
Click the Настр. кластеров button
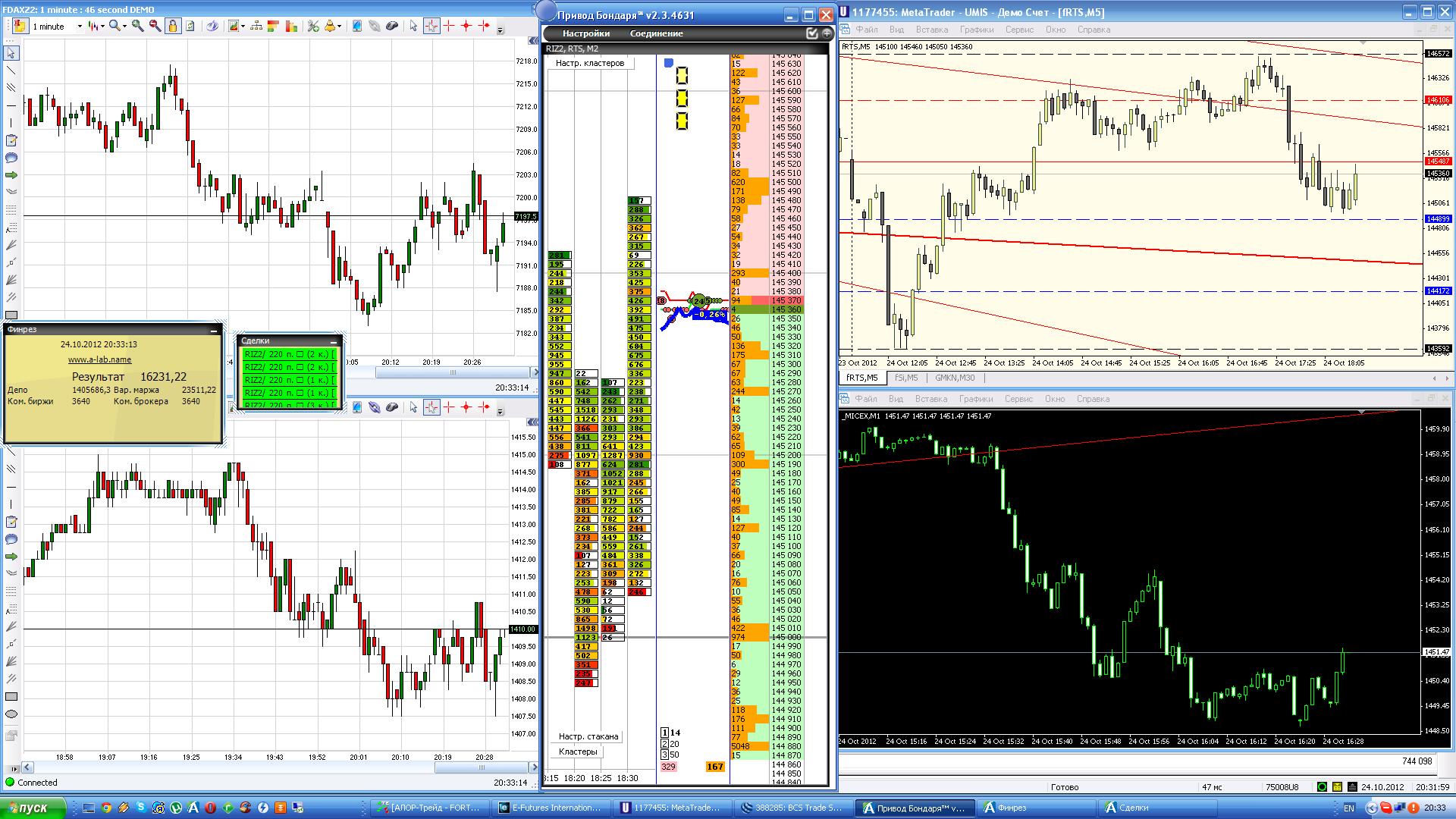click(589, 63)
